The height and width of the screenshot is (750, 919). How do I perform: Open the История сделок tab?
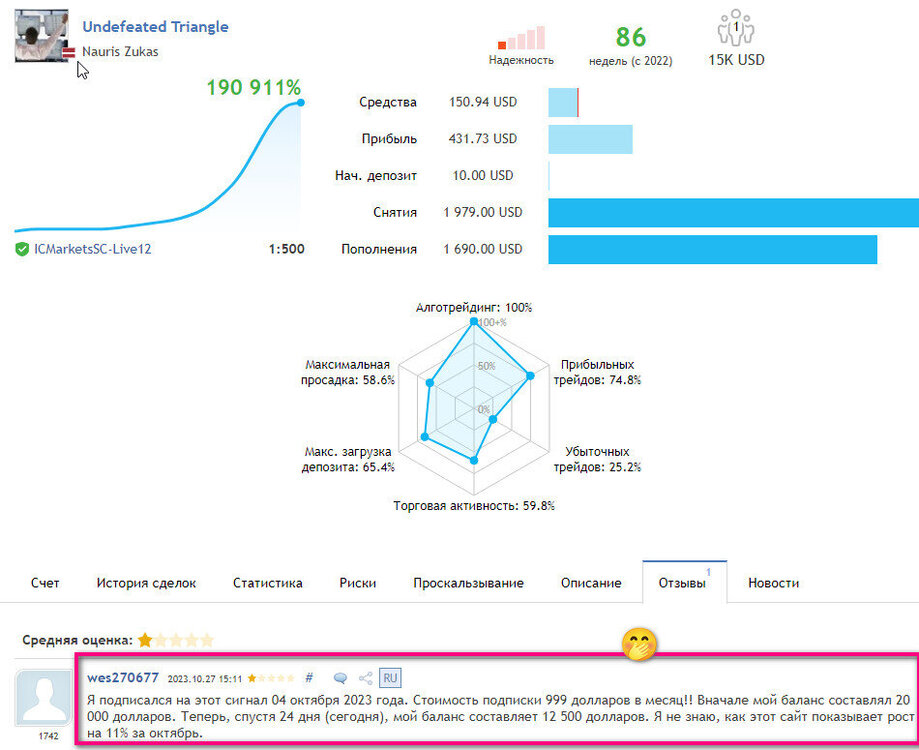point(147,583)
